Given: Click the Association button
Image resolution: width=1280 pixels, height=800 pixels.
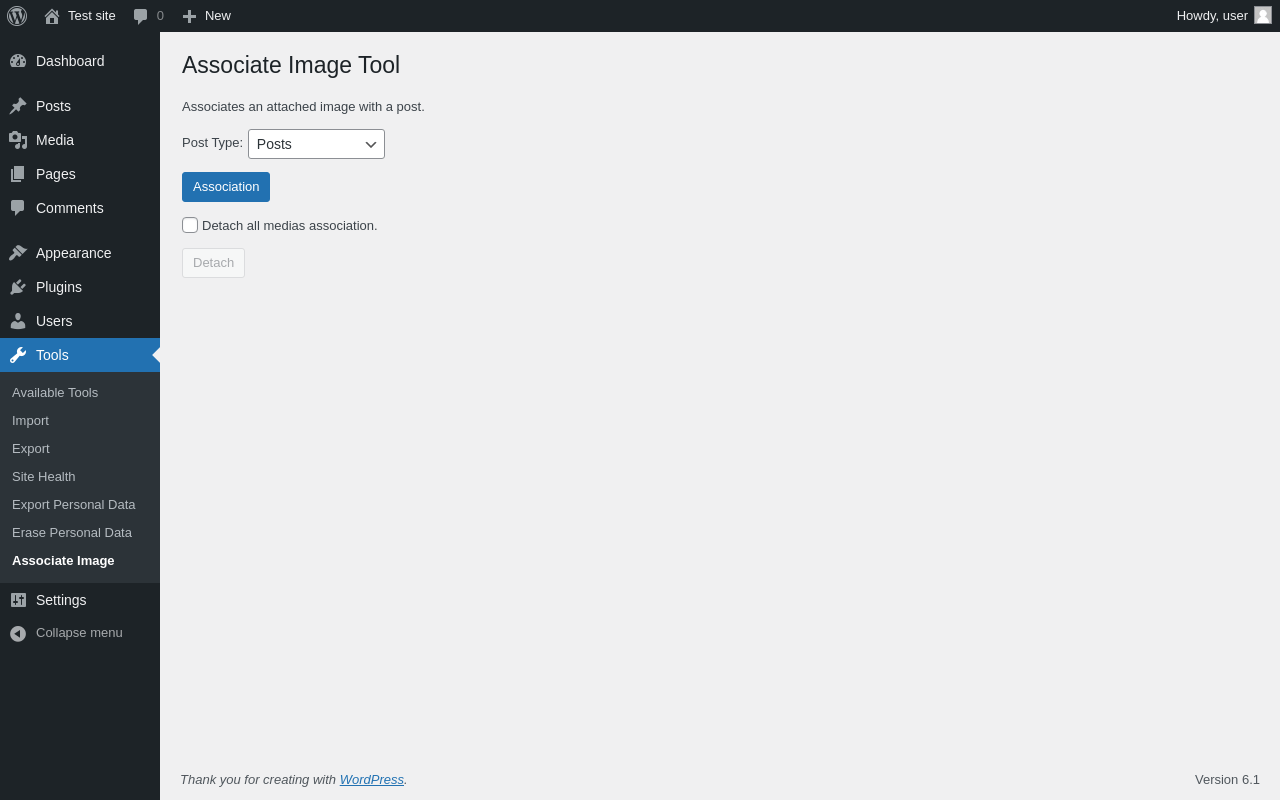Looking at the screenshot, I should click(x=226, y=187).
